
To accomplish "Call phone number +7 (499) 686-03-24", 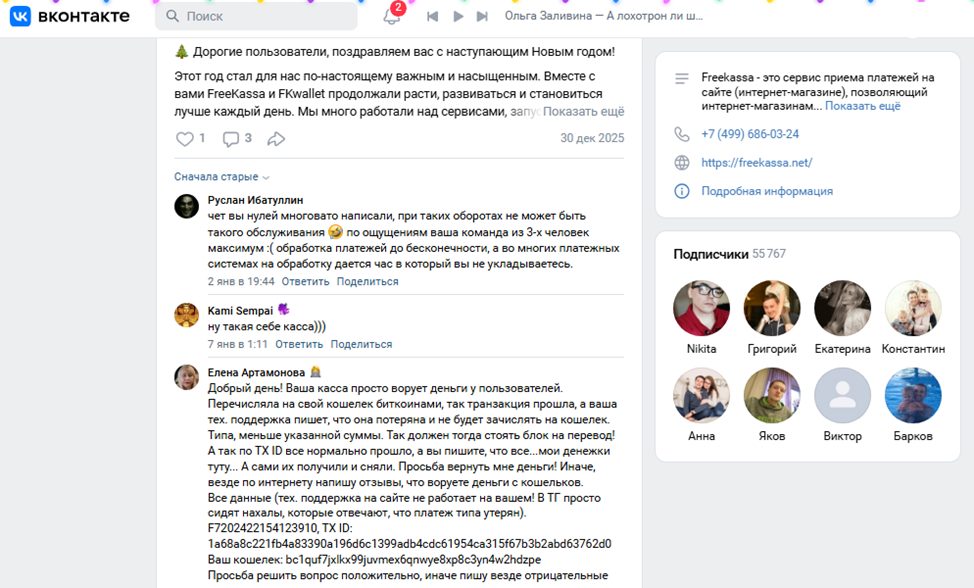I will click(750, 134).
